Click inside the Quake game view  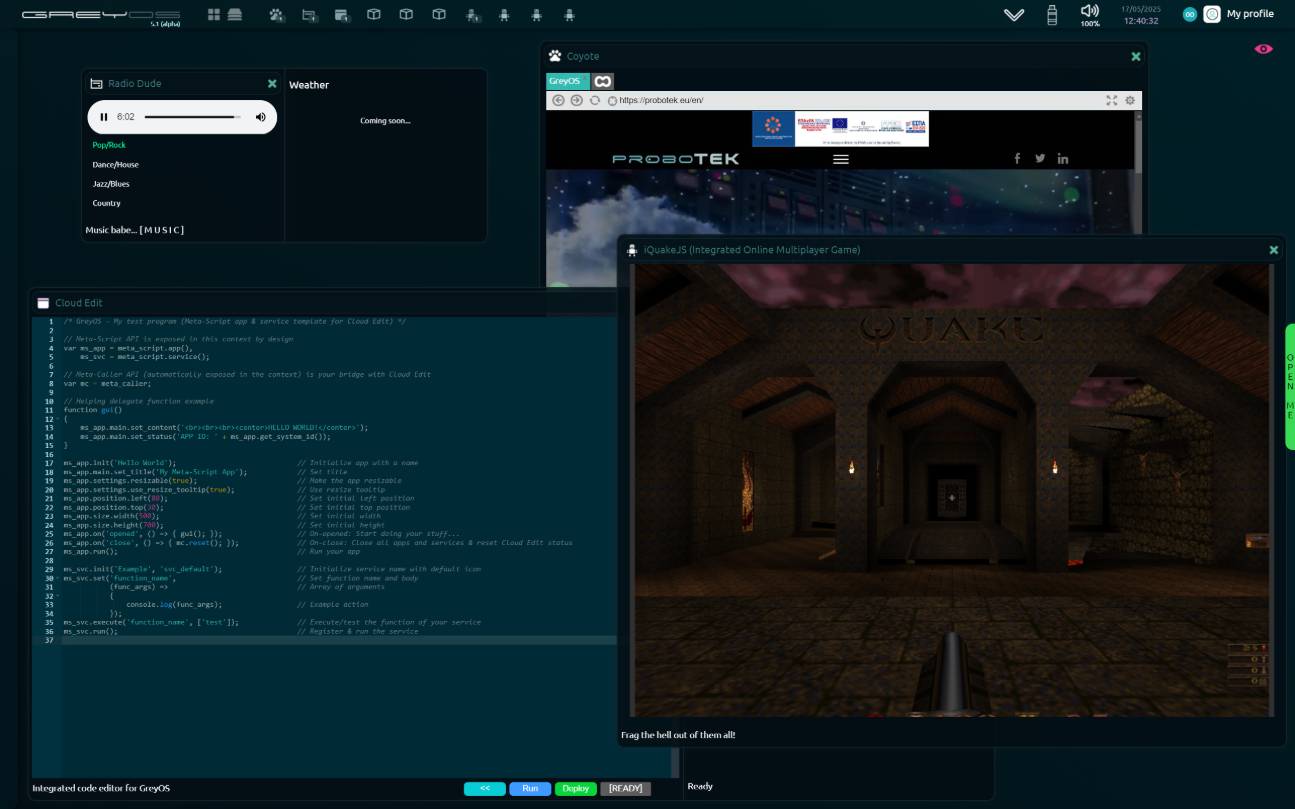coord(952,490)
